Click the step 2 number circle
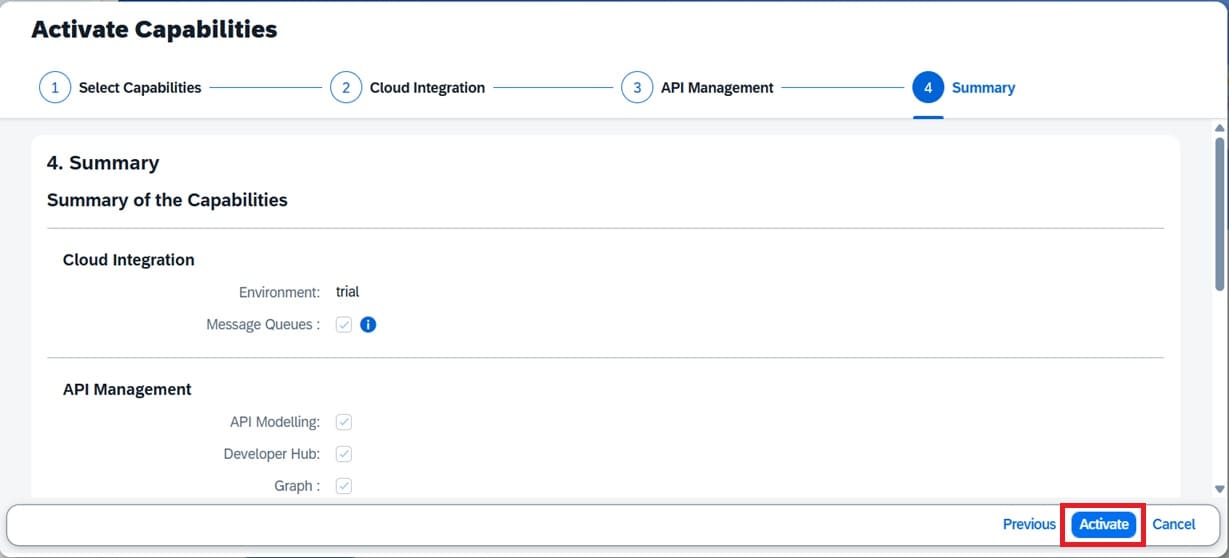This screenshot has width=1229, height=558. point(346,87)
